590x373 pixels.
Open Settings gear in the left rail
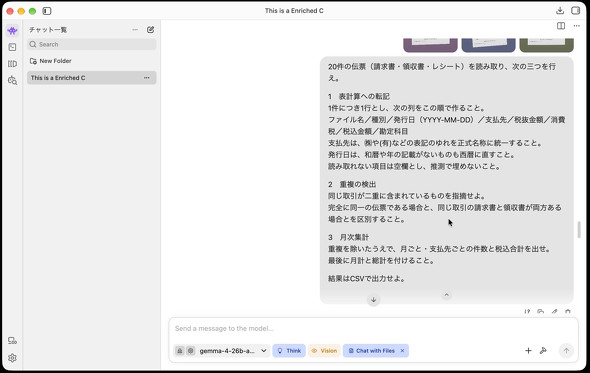click(12, 358)
